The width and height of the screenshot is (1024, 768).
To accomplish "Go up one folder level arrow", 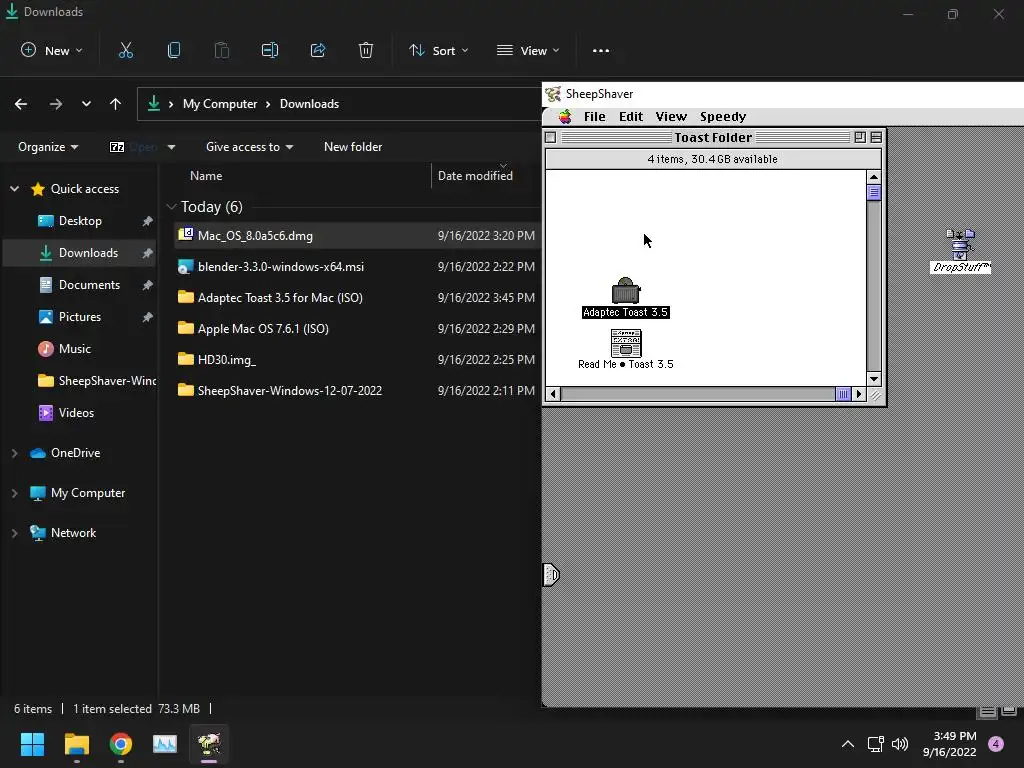I will point(116,104).
